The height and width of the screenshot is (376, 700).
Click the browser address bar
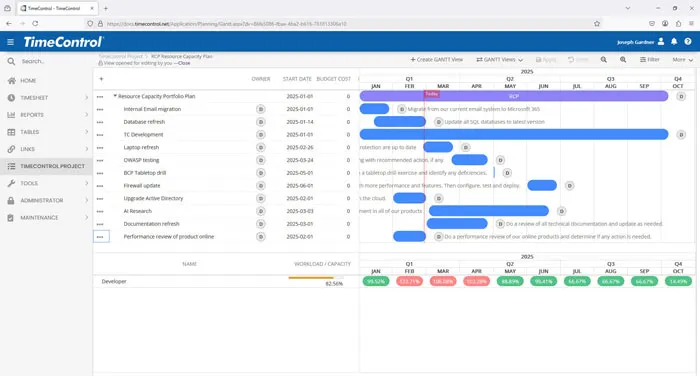pos(344,24)
